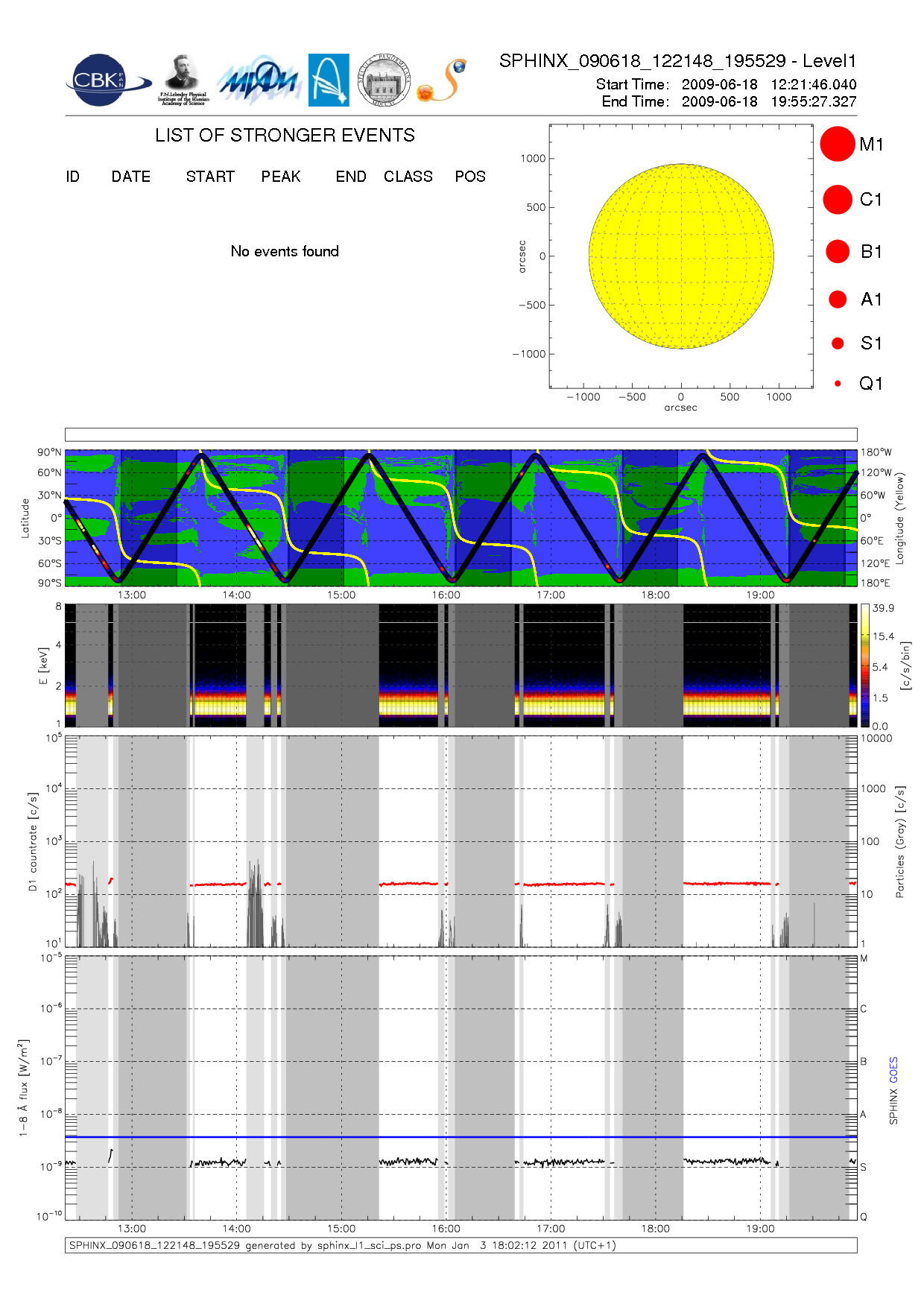This screenshot has width=924, height=1307.
Task: Click the blue MIFI script logo
Action: (259, 80)
